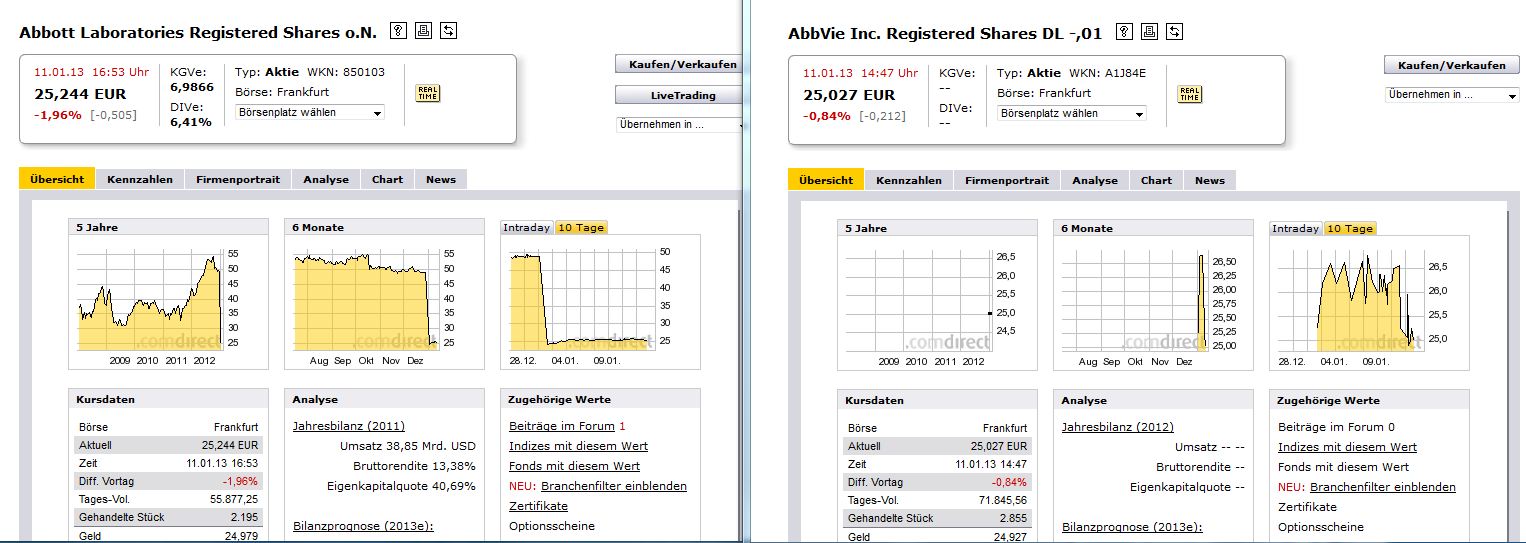This screenshot has height=543, width=1526.
Task: Open Firmenportrait tab in Abbott window
Action: tap(238, 179)
